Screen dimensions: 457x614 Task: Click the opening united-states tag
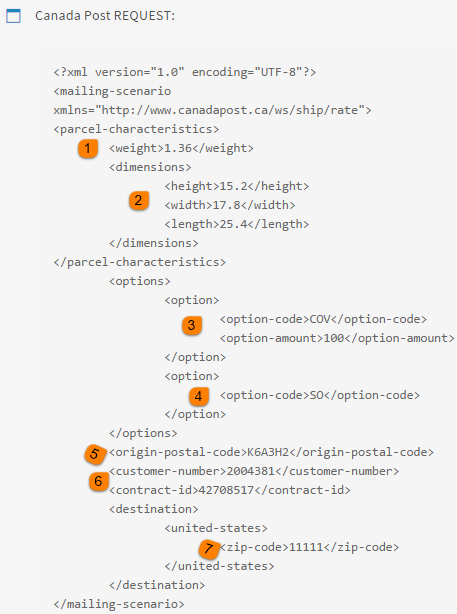click(x=216, y=528)
